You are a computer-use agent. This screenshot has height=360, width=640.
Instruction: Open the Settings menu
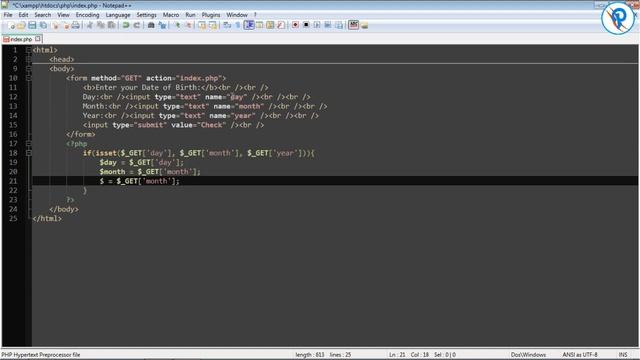(147, 15)
